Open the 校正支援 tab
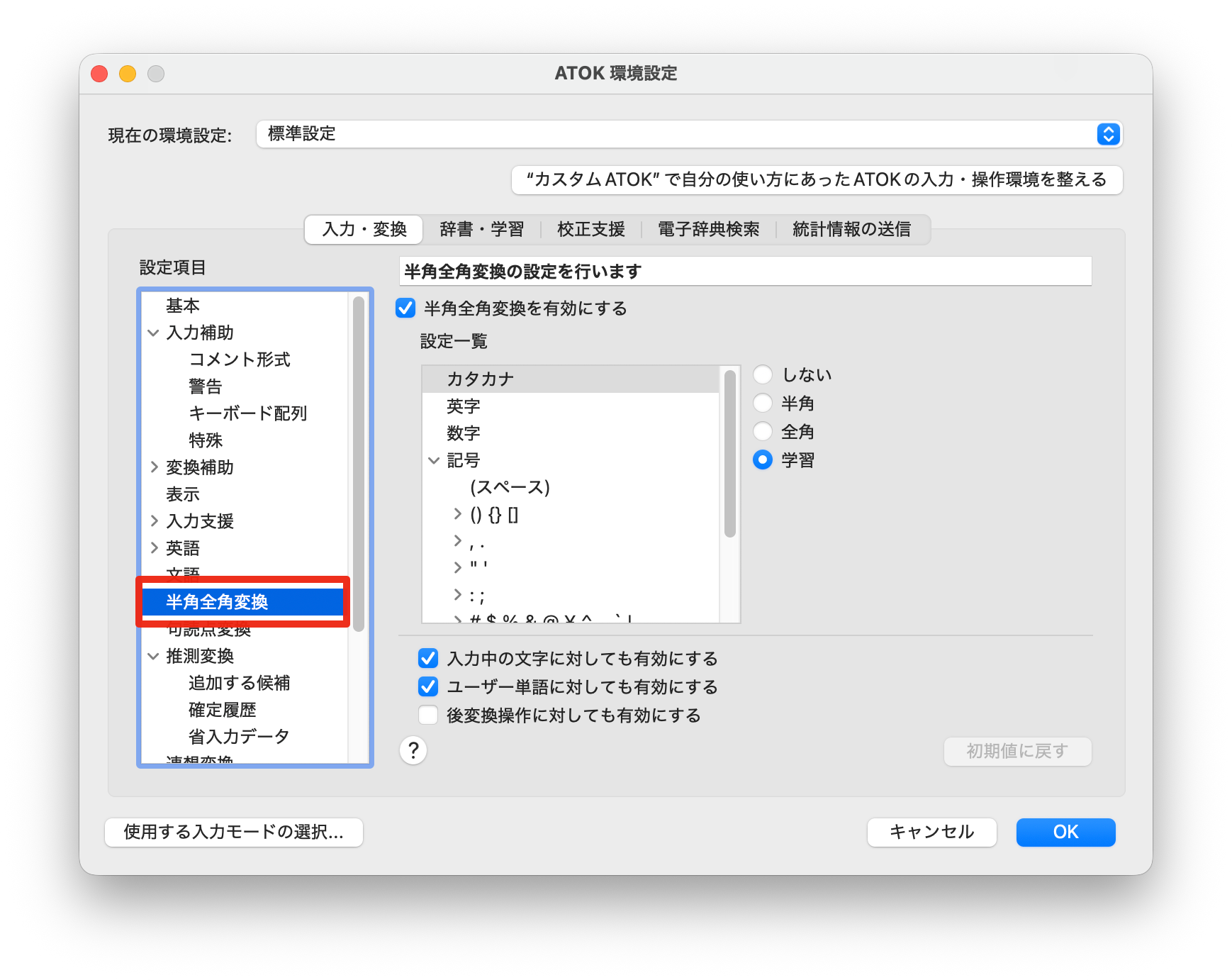The height and width of the screenshot is (980, 1232). [x=590, y=229]
